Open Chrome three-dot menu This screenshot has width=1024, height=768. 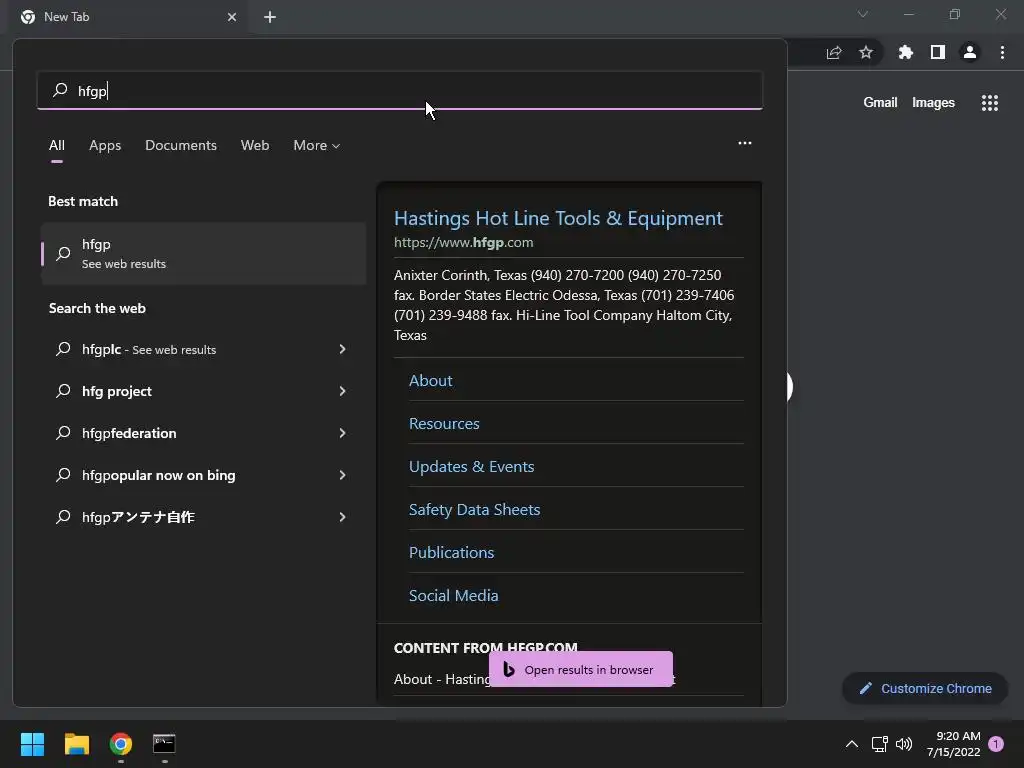pyautogui.click(x=1002, y=52)
